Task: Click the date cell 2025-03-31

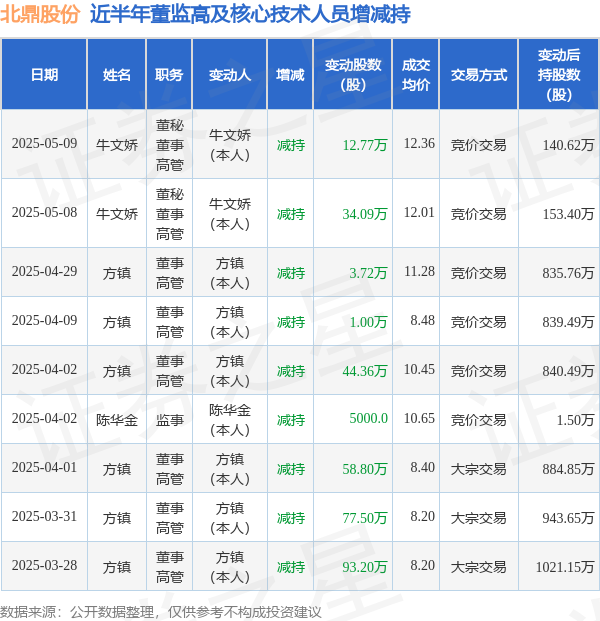Action: pyautogui.click(x=44, y=516)
